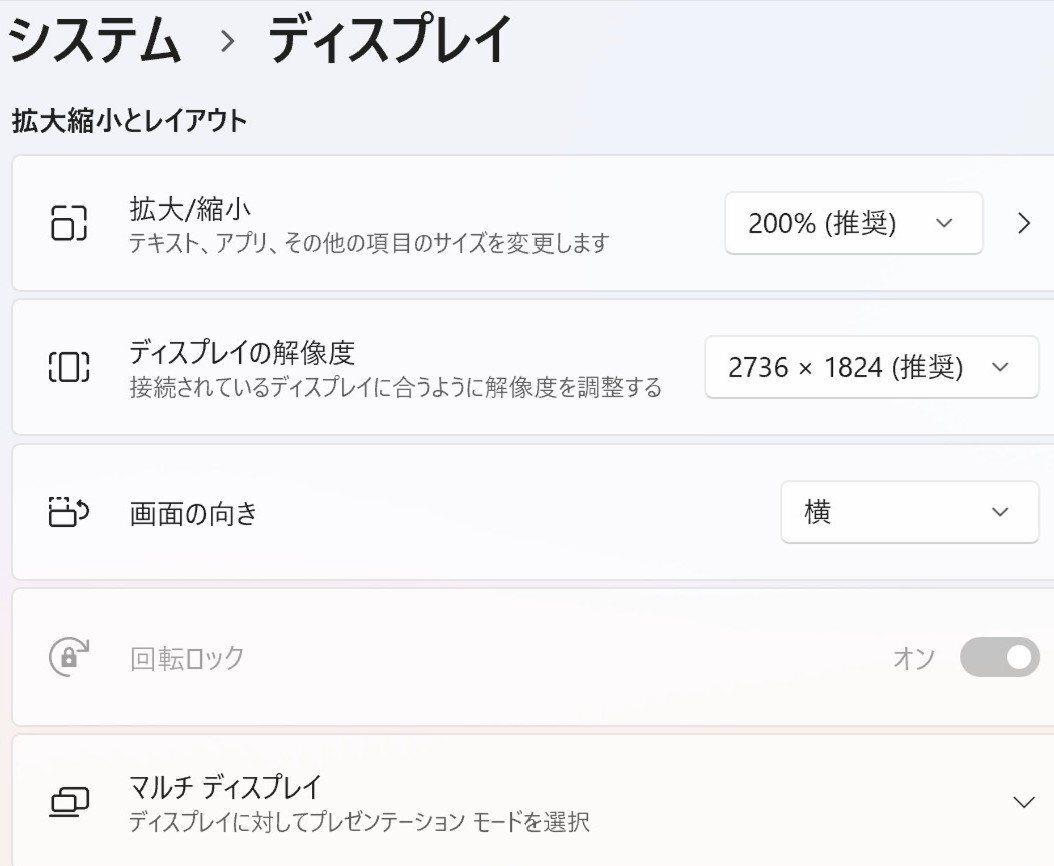Open the 2736 × 1824 (推奨) resolution dropdown
1054x866 pixels.
pyautogui.click(x=871, y=367)
